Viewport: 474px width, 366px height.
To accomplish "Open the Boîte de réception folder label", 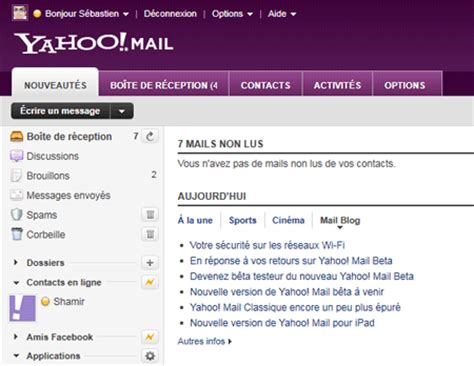I will coord(69,136).
